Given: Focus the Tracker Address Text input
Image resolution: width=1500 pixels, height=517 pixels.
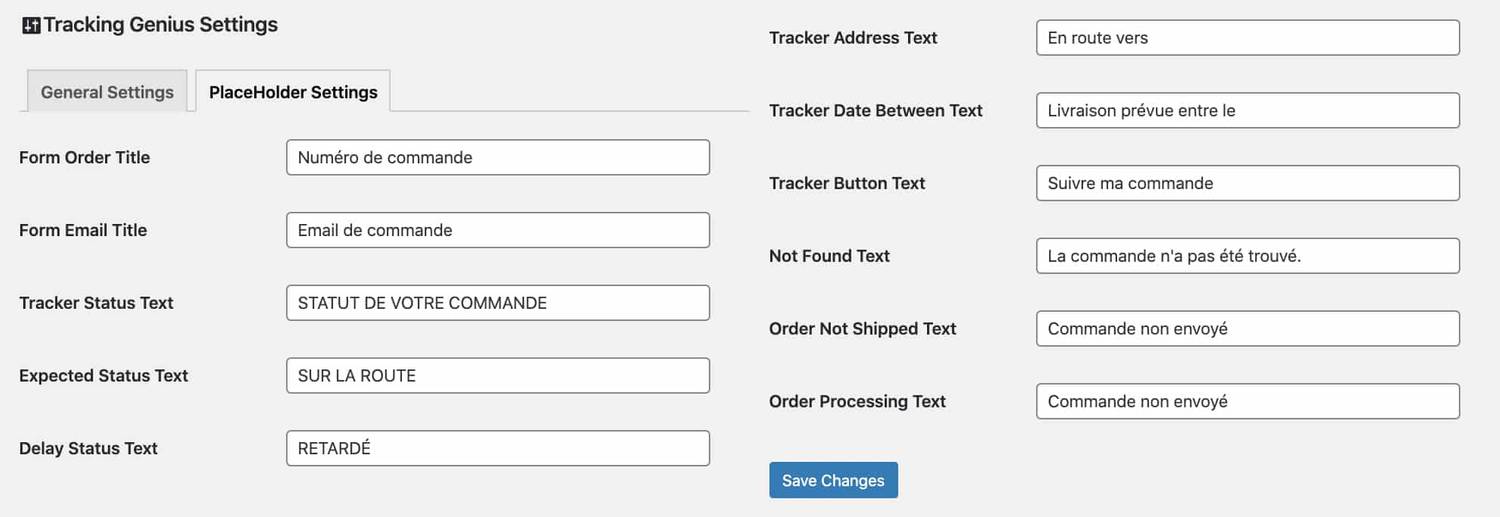Looking at the screenshot, I should 1247,38.
